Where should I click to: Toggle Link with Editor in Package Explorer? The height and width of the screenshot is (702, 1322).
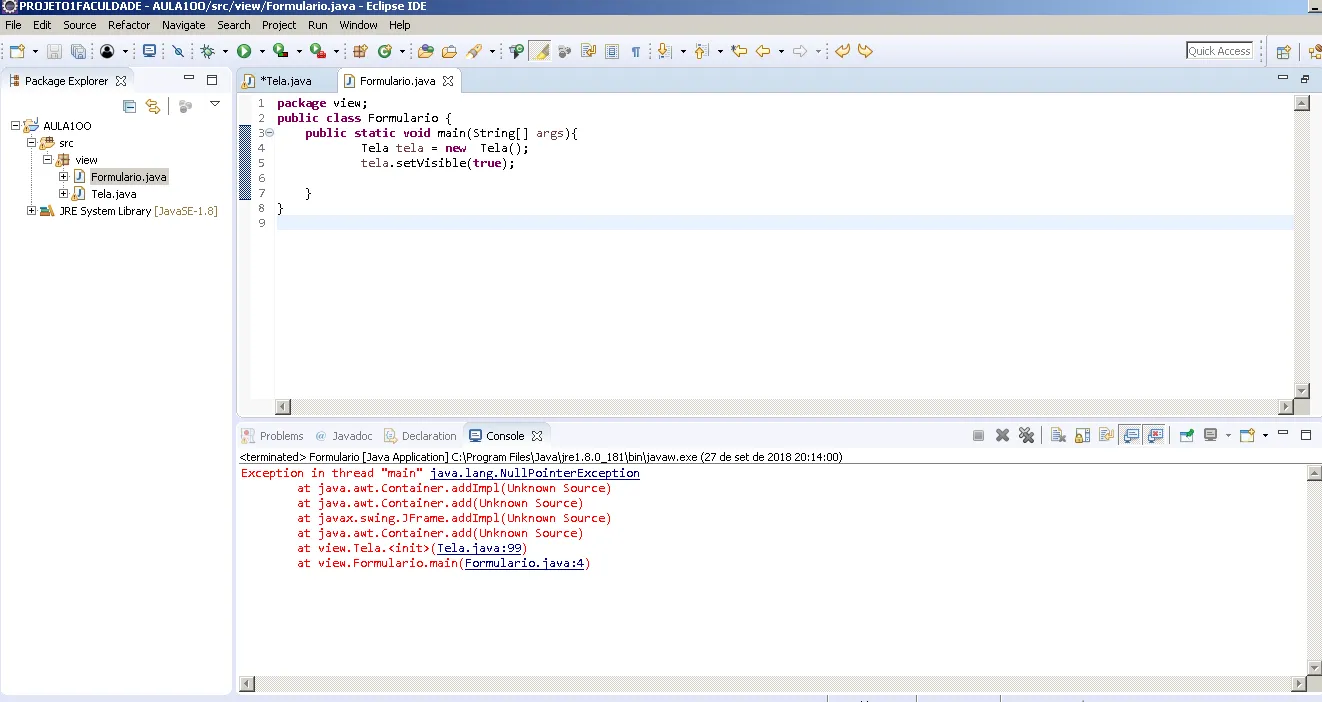point(153,106)
